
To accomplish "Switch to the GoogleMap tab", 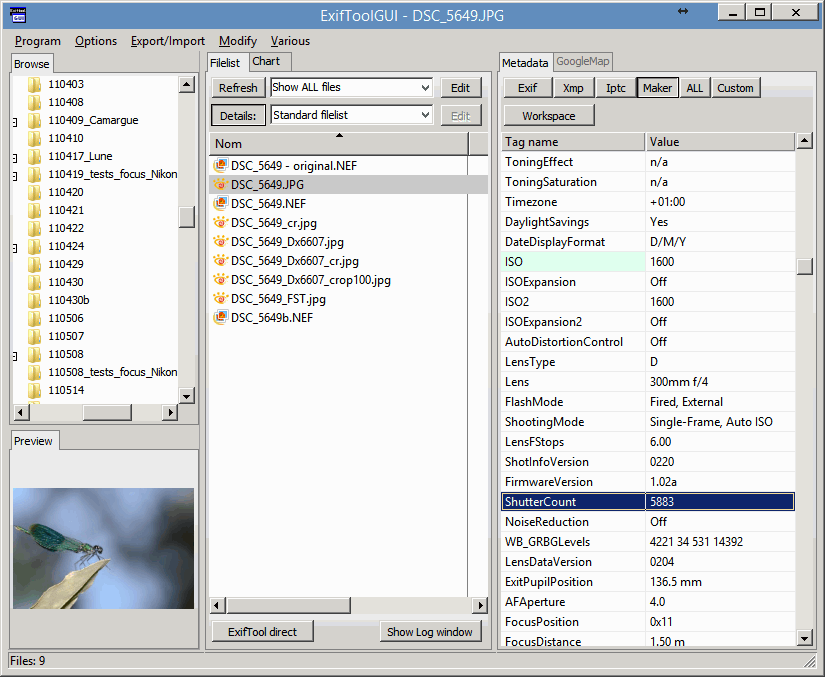I will point(582,62).
